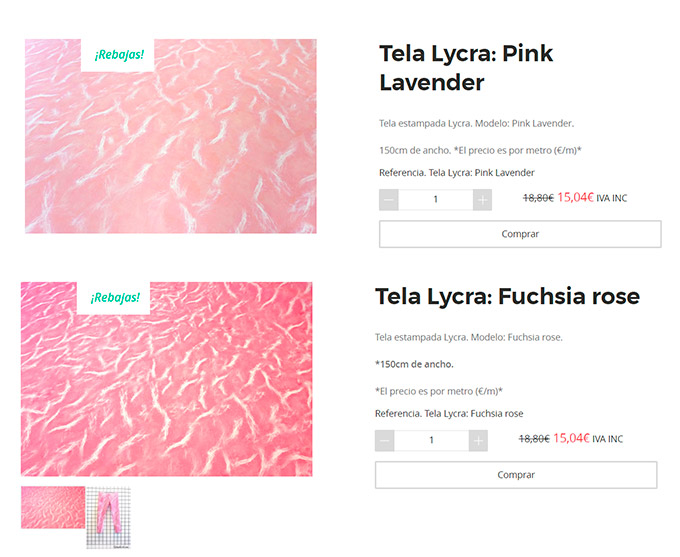
Task: Select the pink leggings thumbnail
Action: [108, 518]
